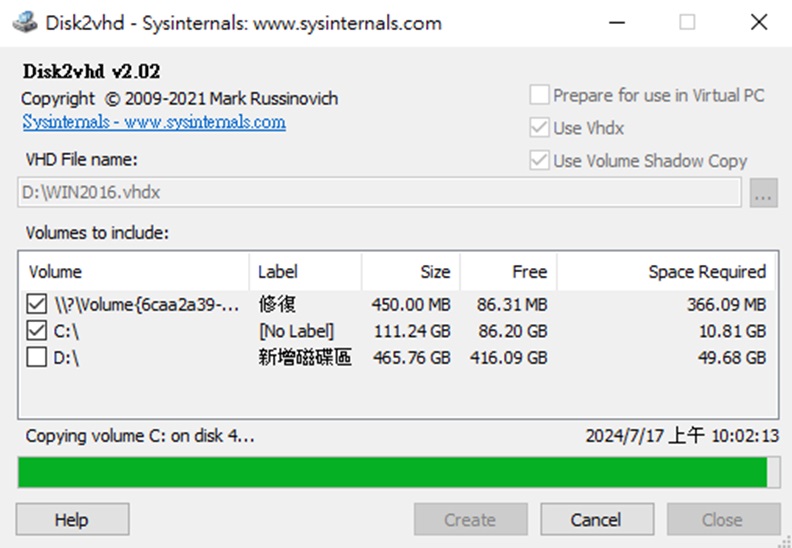The width and height of the screenshot is (792, 548).
Task: Click the Create button
Action: pyautogui.click(x=470, y=519)
